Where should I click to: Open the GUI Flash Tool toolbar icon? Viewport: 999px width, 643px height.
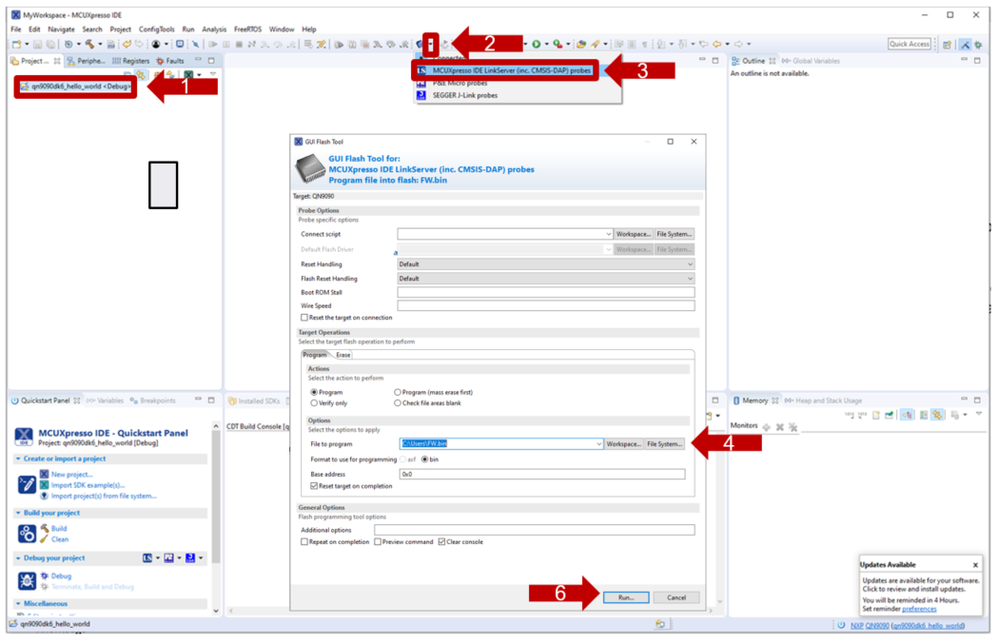click(420, 44)
